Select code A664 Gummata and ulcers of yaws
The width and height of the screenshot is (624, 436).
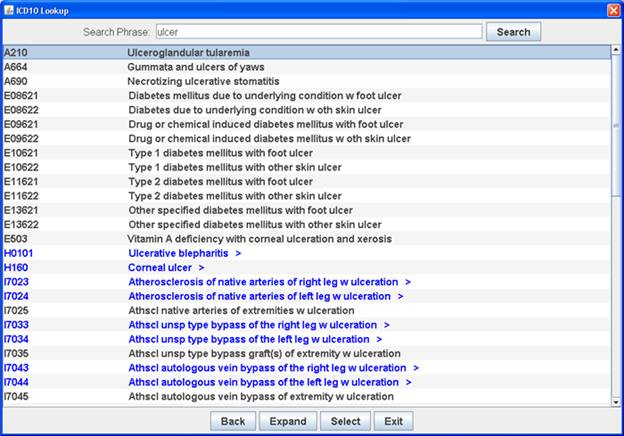pyautogui.click(x=306, y=67)
